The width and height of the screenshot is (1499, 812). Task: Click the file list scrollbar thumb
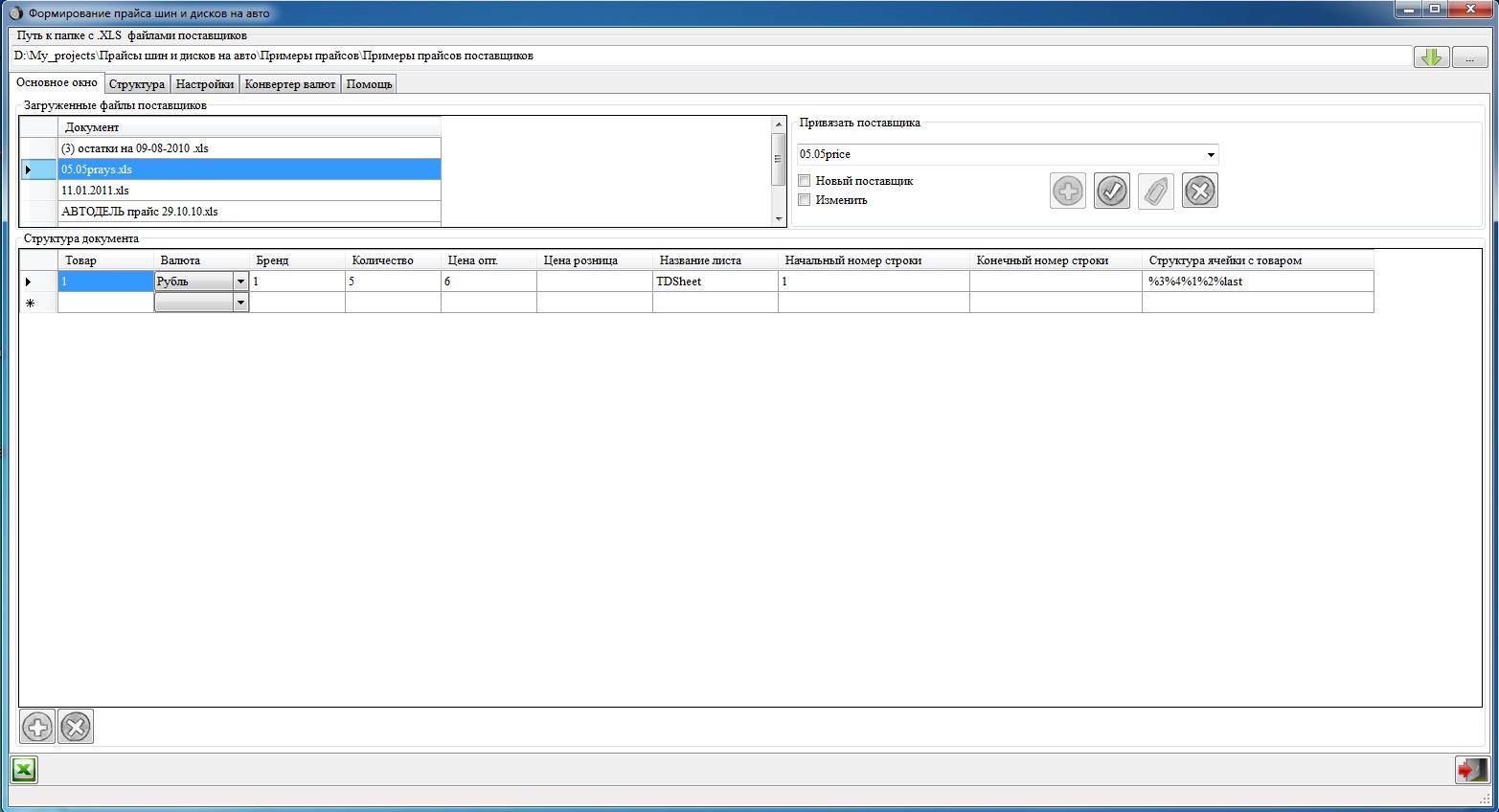779,159
